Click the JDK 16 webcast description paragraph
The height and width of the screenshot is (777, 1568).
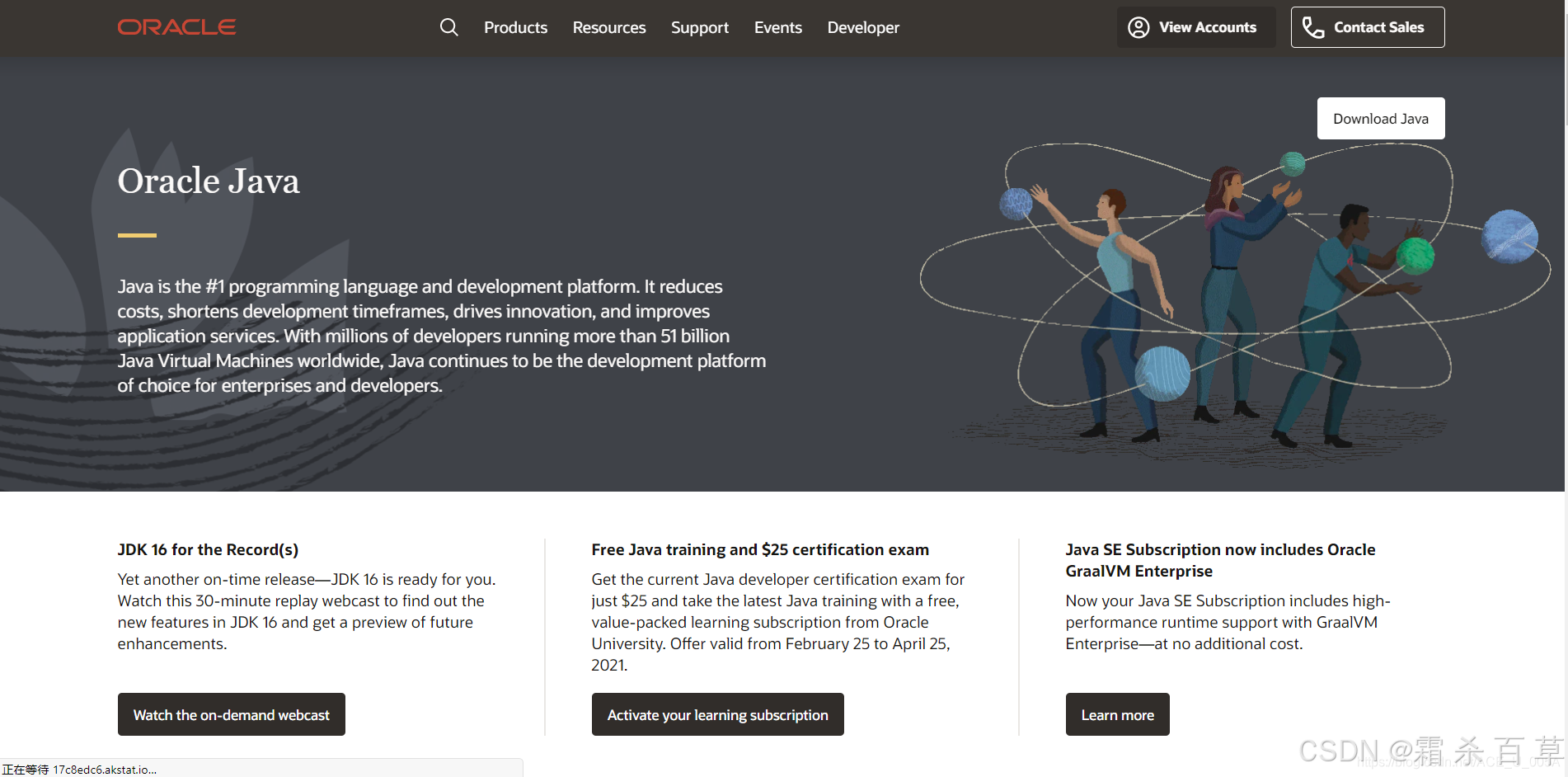(x=307, y=611)
